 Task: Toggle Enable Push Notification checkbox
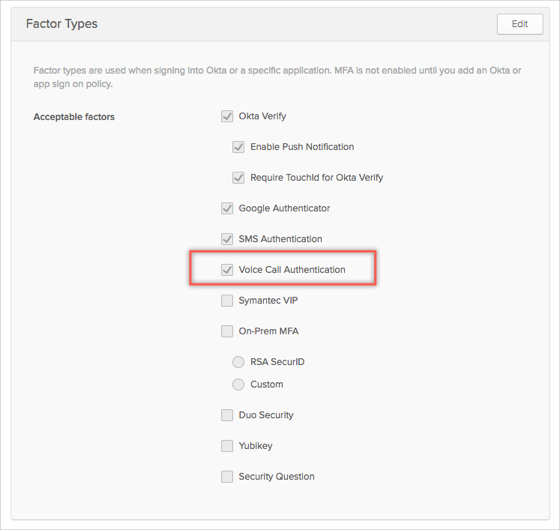coord(239,147)
